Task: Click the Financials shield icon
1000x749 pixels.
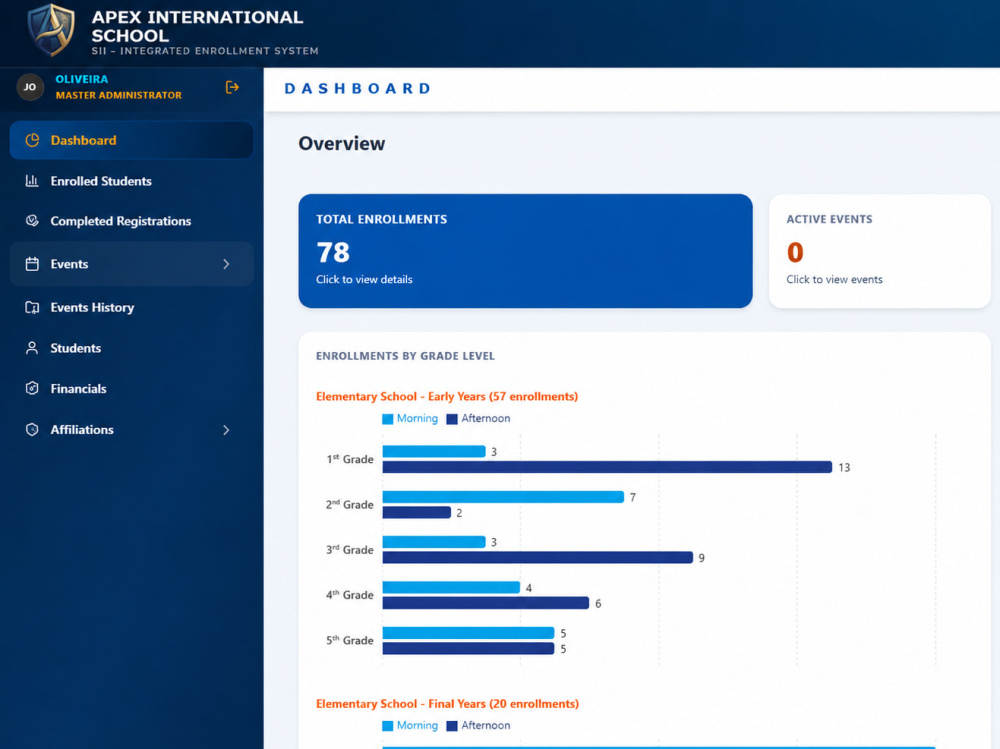Action: point(32,389)
